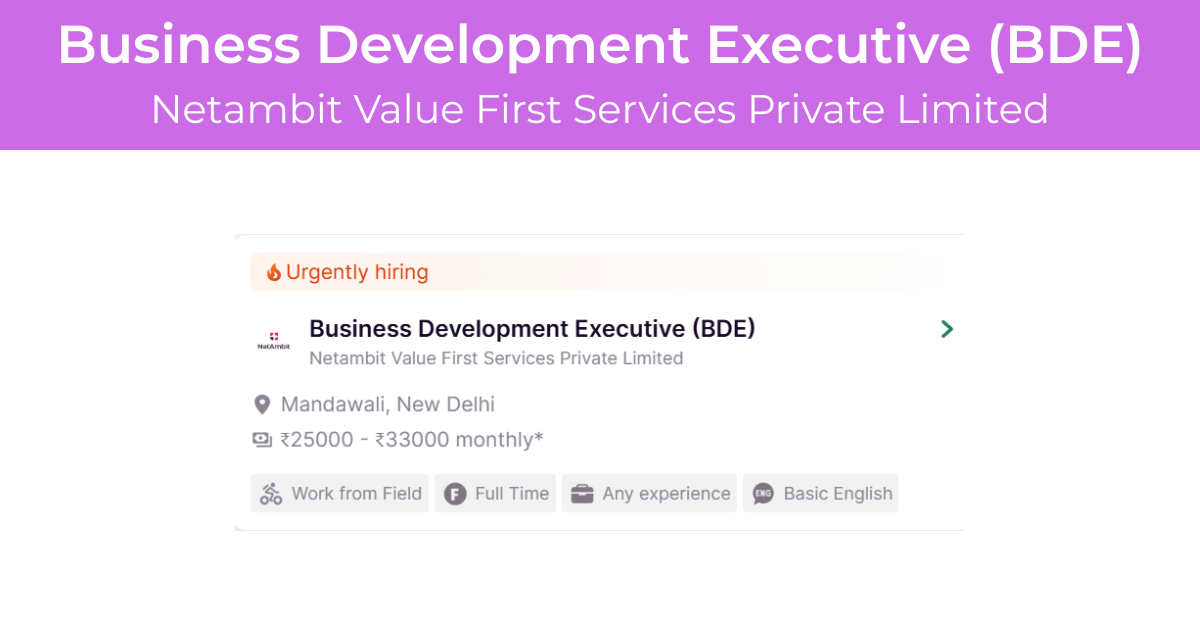Click the company name in purple header
The height and width of the screenshot is (628, 1200).
click(600, 109)
